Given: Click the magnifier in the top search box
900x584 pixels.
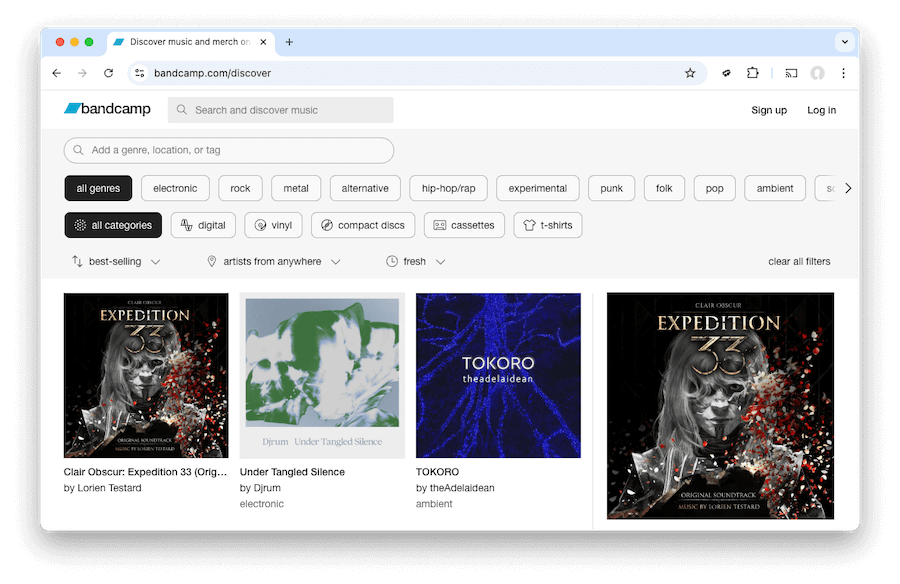Looking at the screenshot, I should tap(181, 110).
